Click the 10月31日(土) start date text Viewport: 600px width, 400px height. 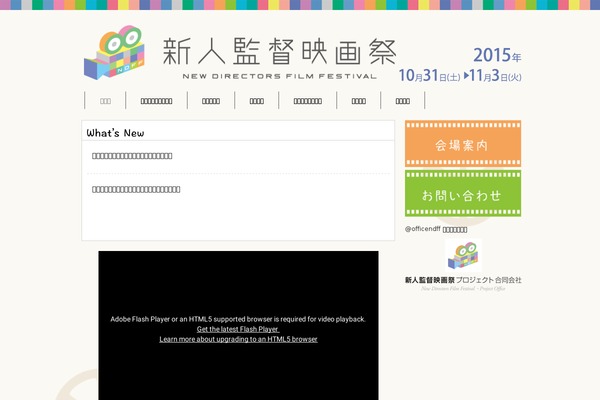tap(429, 75)
